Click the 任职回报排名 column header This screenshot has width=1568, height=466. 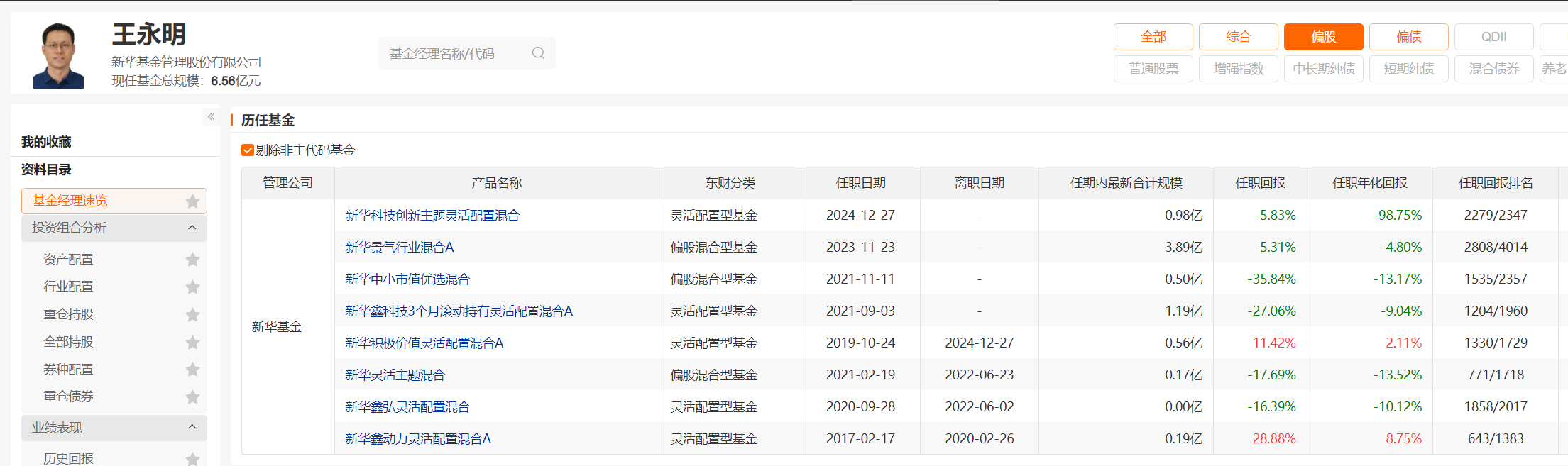tap(1496, 183)
